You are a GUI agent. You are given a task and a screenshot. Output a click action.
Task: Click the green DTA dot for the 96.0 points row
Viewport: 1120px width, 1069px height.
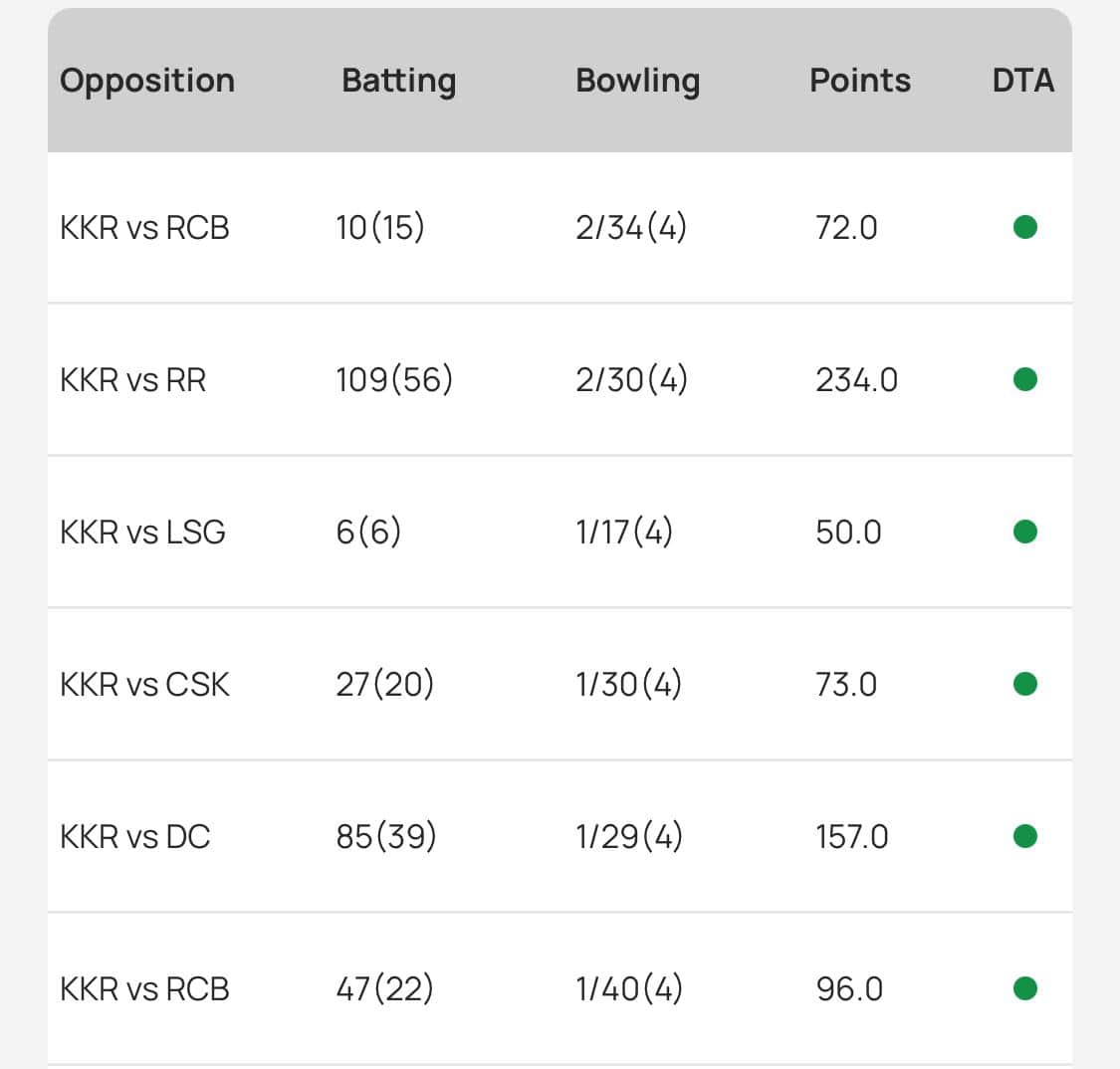point(1024,988)
